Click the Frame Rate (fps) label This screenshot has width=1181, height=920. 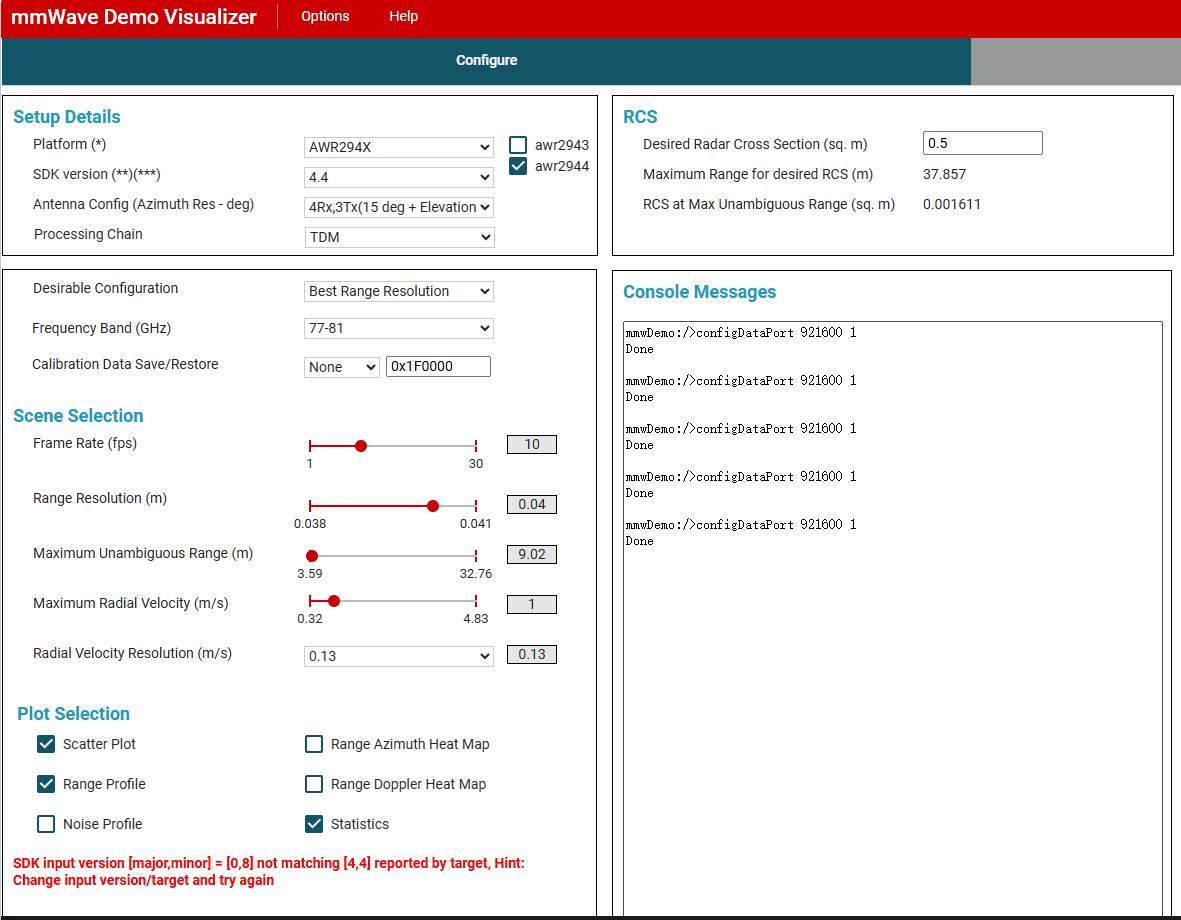coord(84,443)
